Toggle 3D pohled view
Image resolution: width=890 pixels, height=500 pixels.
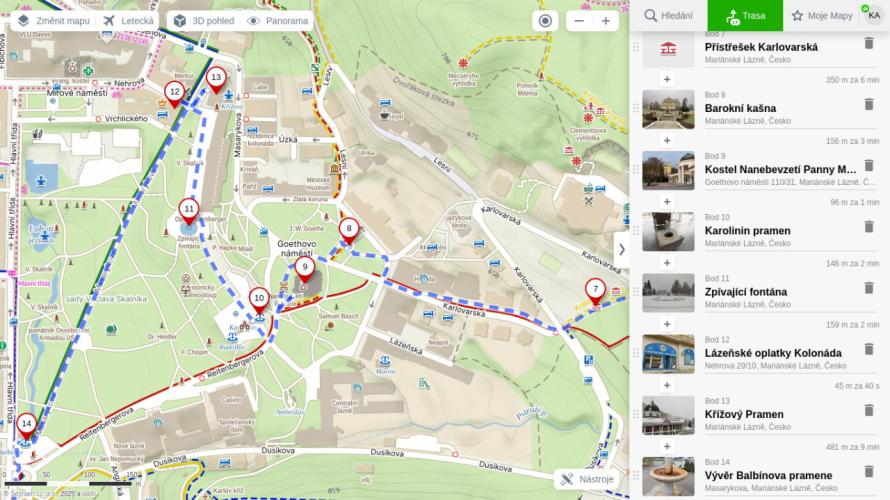[x=204, y=21]
